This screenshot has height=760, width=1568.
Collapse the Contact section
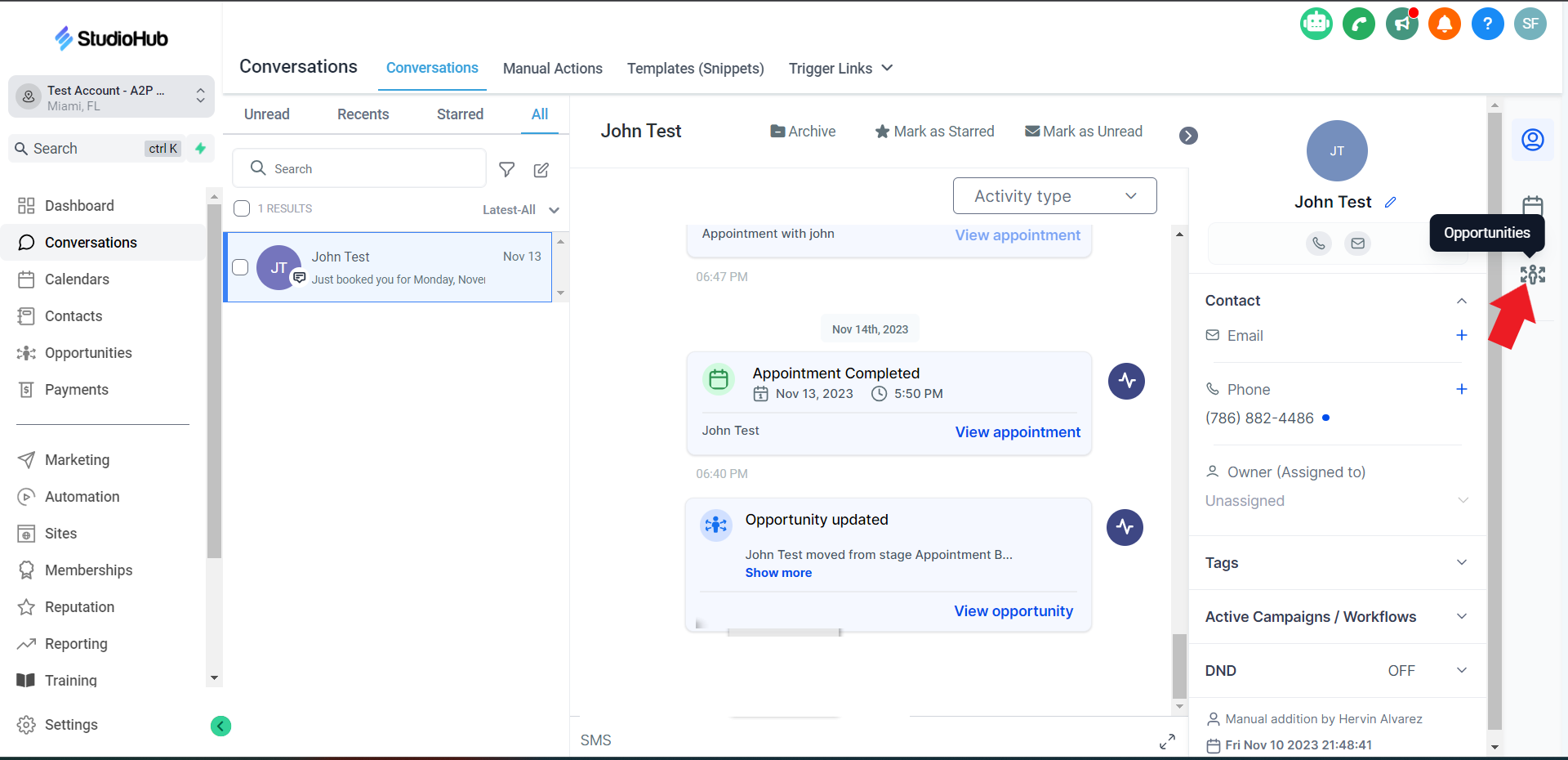1462,301
